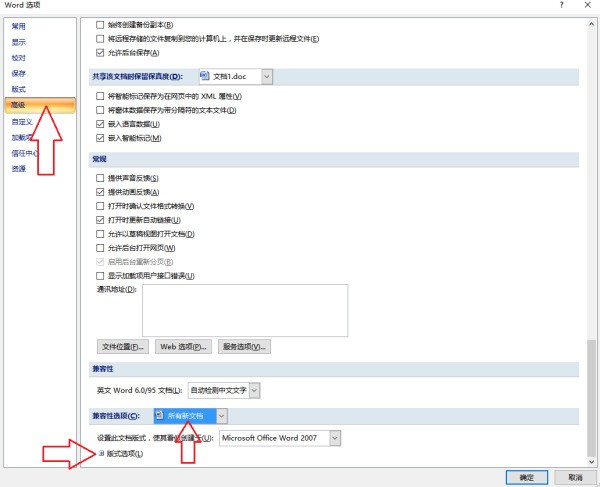Toggle 嵌入语言数据 checkbox
The image size is (600, 487).
(100, 124)
